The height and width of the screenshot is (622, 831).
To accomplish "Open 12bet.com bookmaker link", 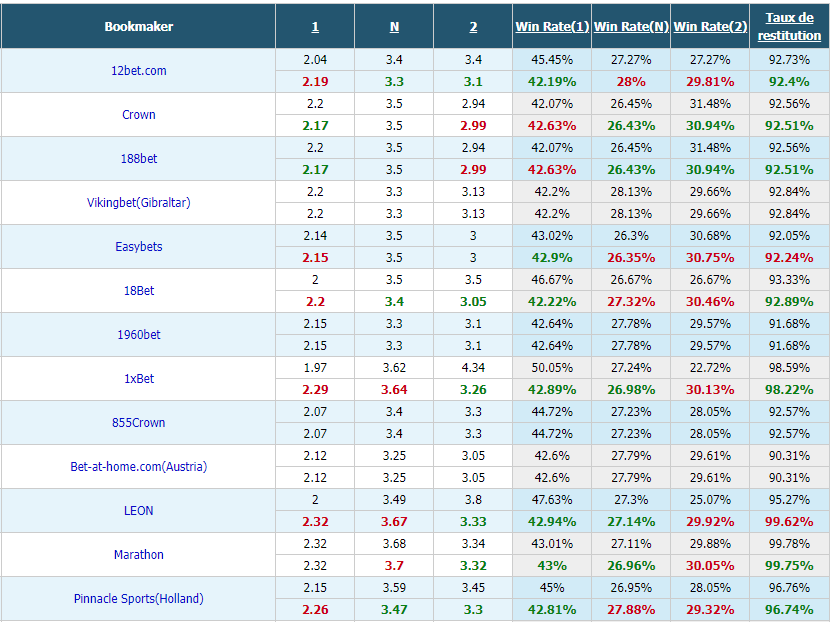I will click(x=138, y=70).
